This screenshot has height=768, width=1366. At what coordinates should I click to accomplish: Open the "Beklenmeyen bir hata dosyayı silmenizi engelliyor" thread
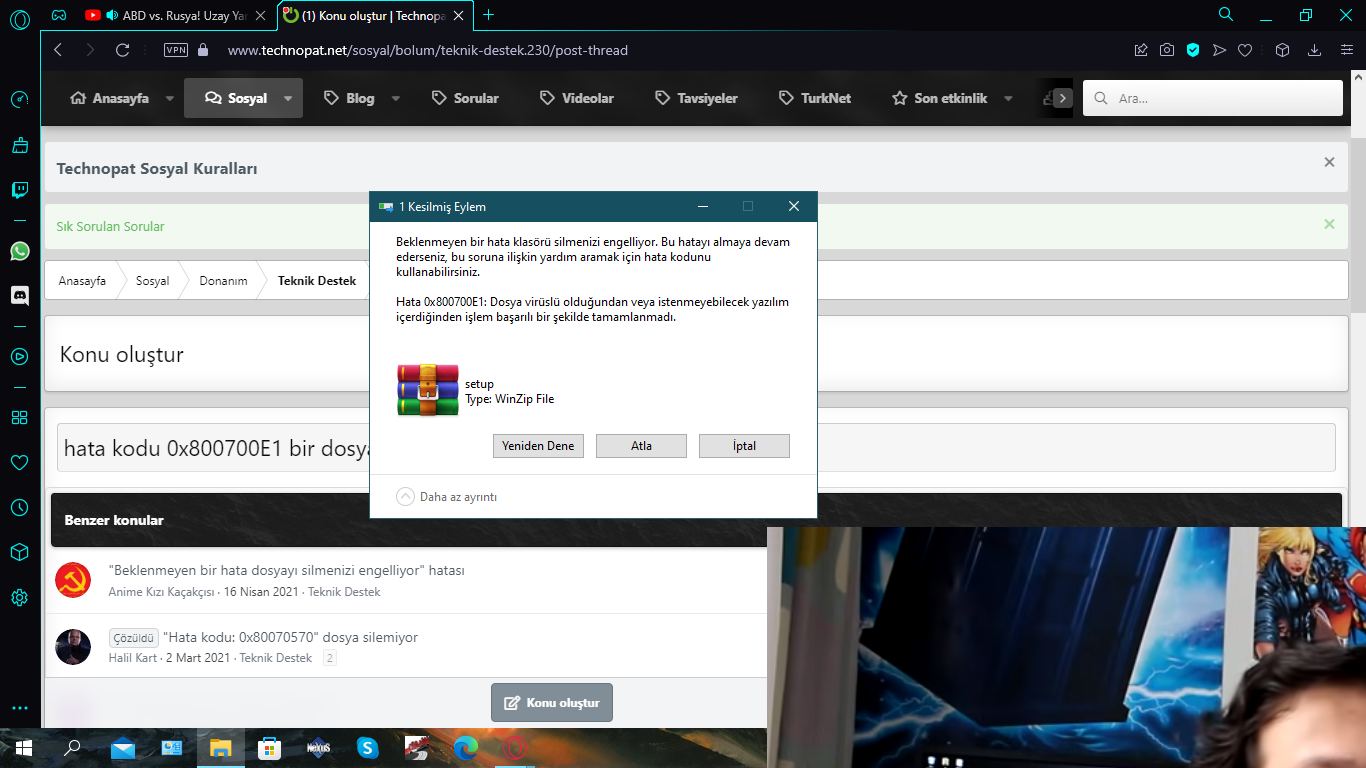pos(286,570)
